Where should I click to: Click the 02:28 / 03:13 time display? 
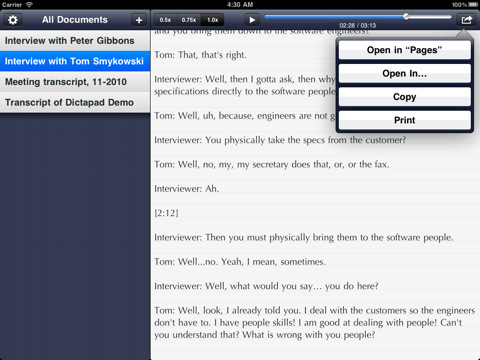pyautogui.click(x=358, y=25)
